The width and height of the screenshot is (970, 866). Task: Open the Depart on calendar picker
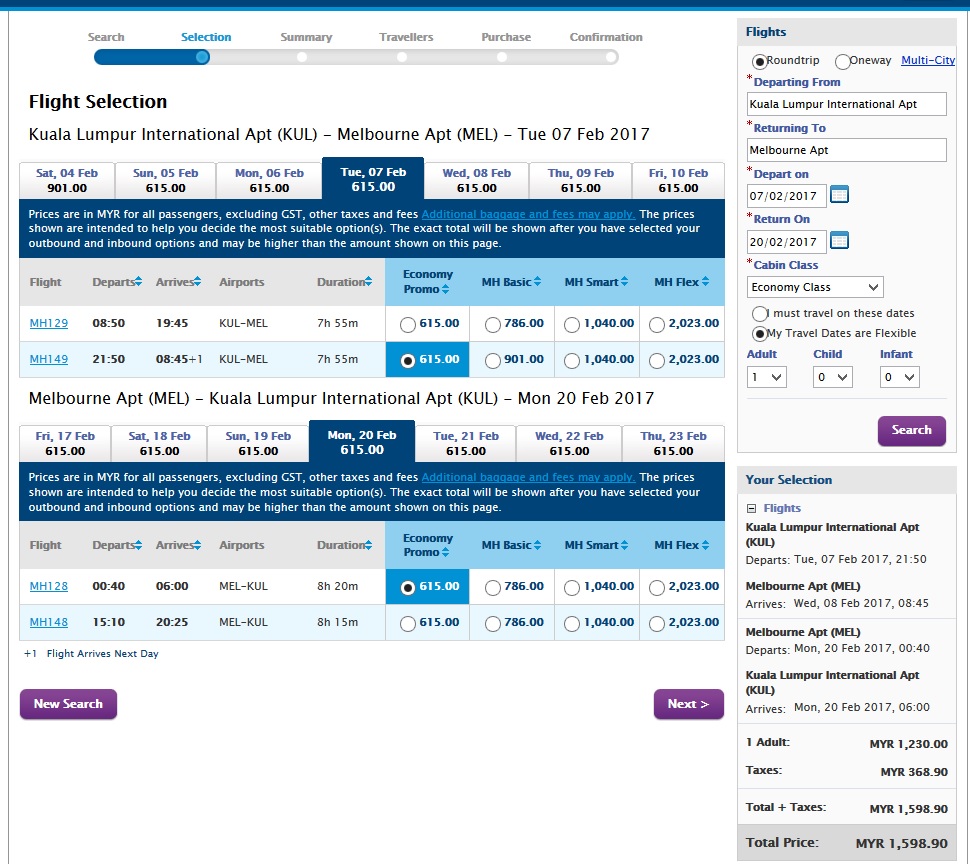point(839,195)
